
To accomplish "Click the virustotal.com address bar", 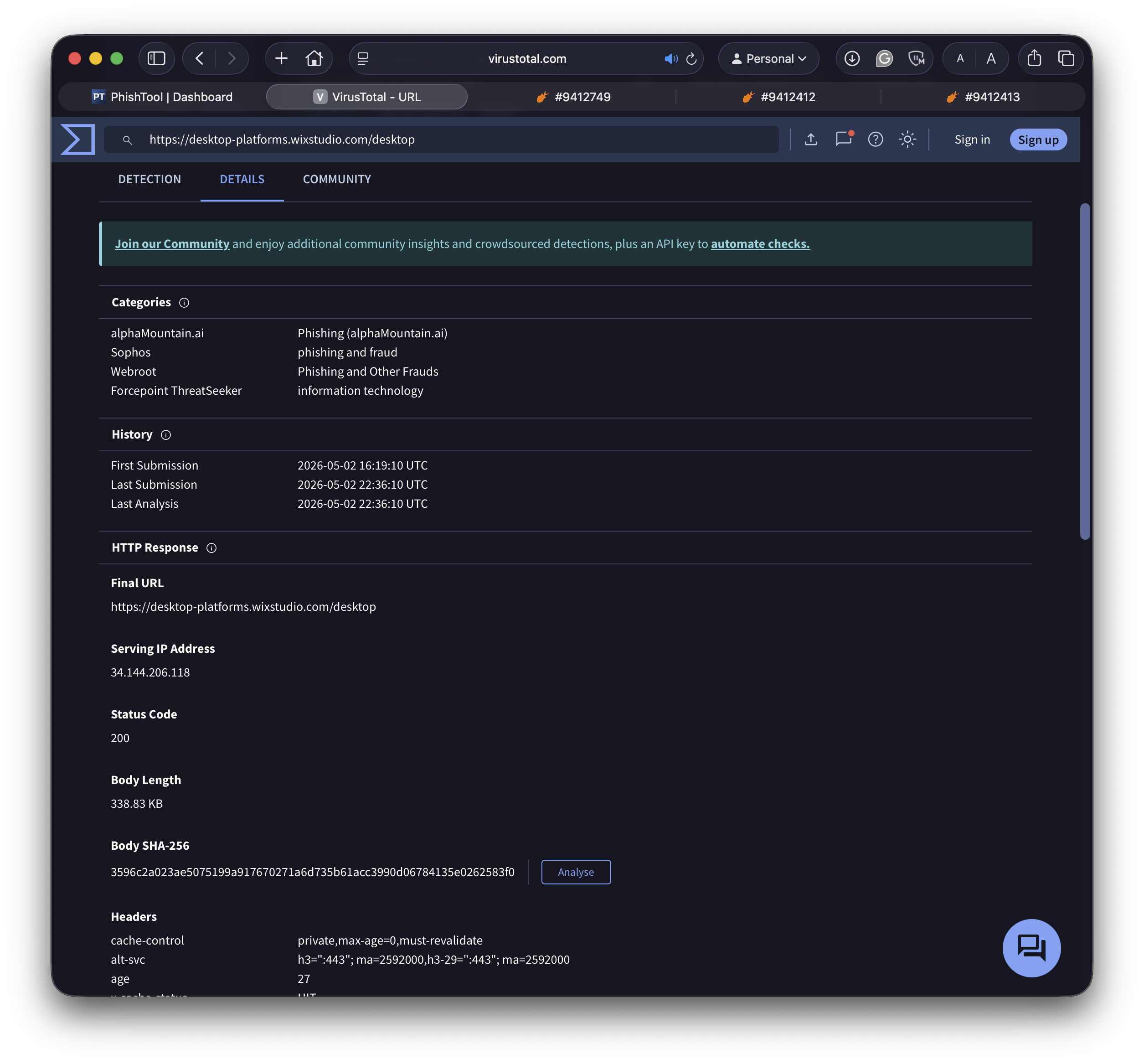I will click(526, 58).
